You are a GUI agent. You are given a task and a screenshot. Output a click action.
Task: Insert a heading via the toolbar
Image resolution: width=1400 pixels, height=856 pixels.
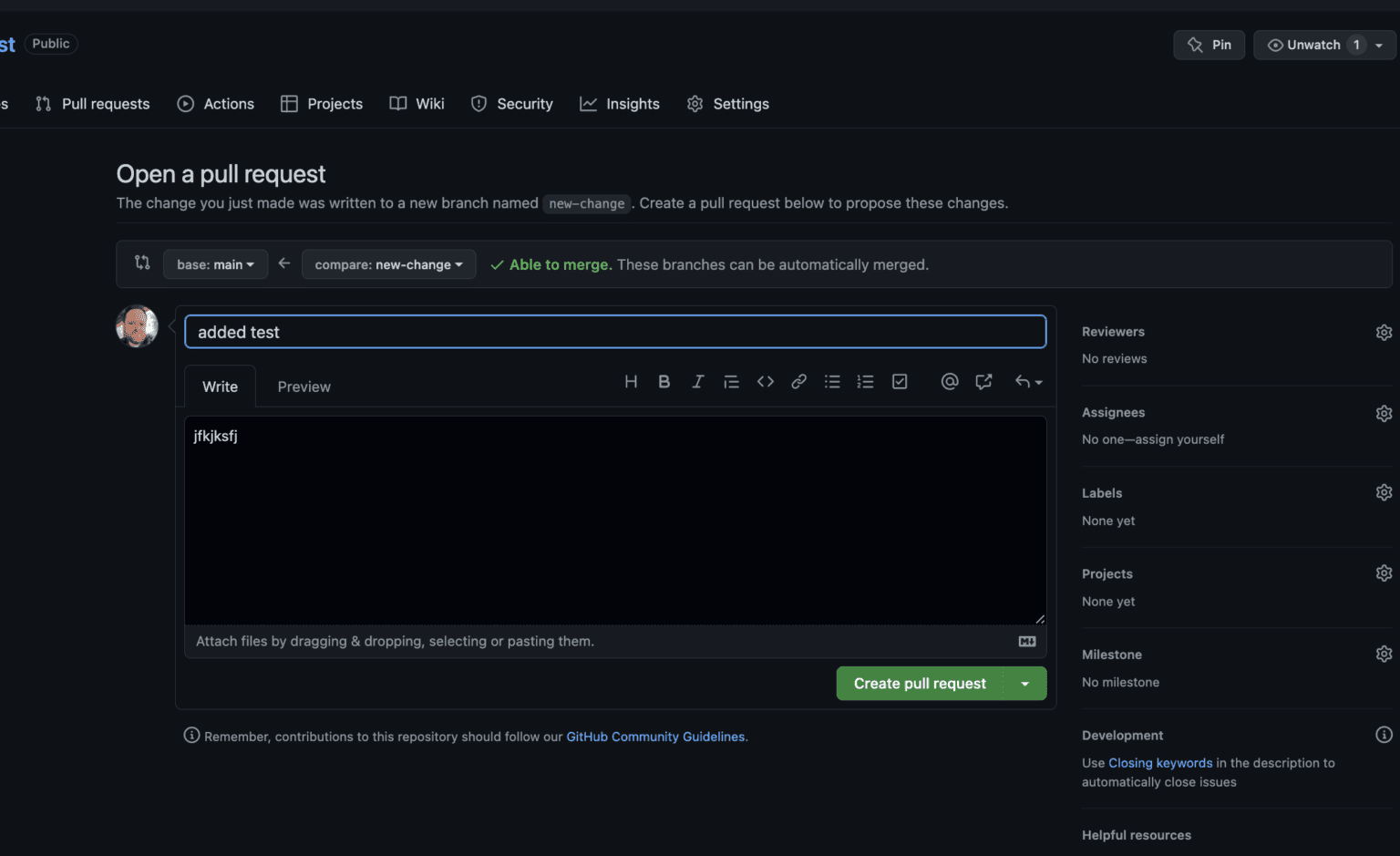631,381
